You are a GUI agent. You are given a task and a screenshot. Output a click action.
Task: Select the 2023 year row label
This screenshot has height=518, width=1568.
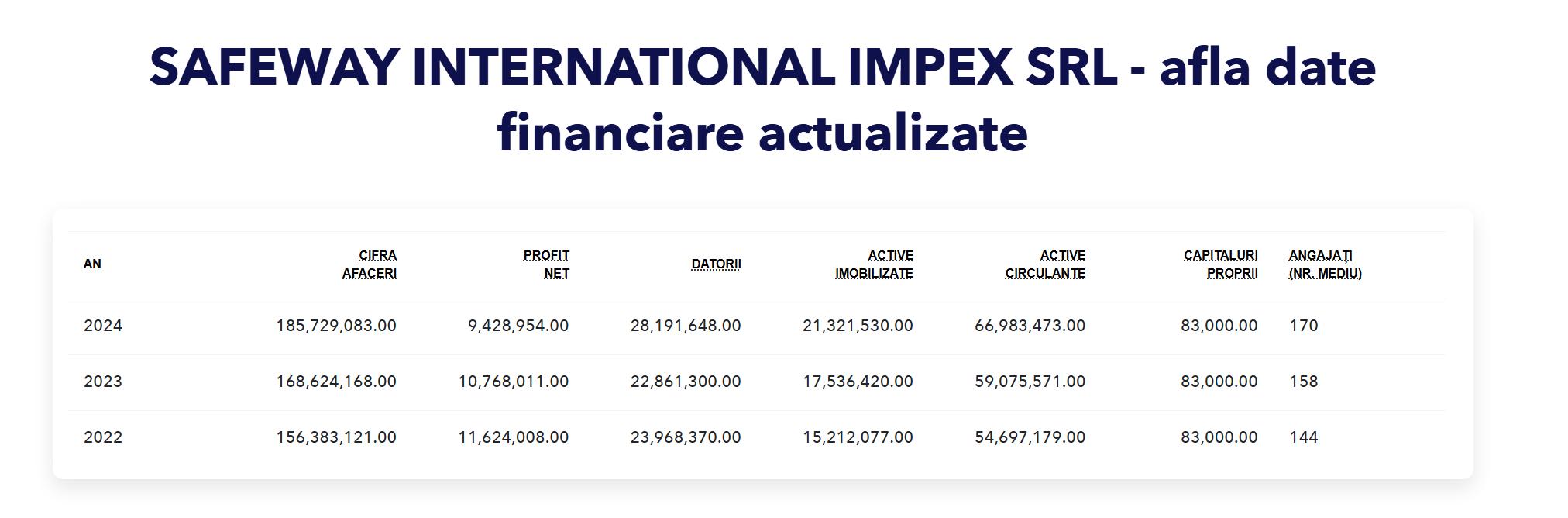click(x=103, y=382)
